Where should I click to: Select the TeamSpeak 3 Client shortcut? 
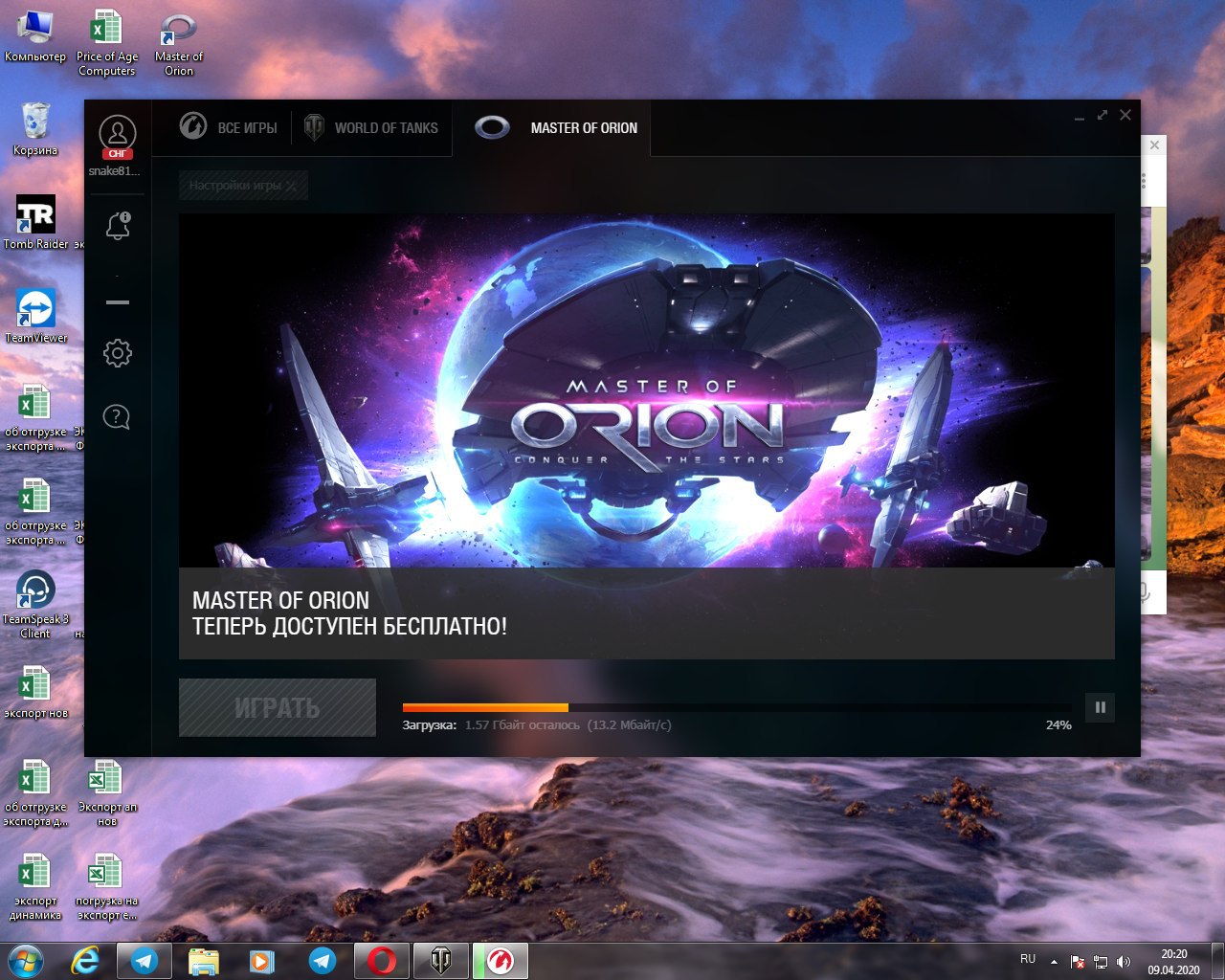(35, 605)
